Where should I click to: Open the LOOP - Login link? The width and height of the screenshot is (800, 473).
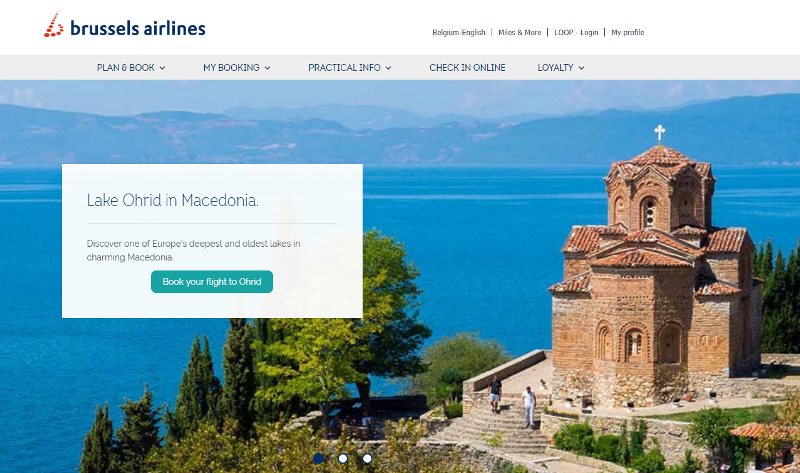[576, 32]
